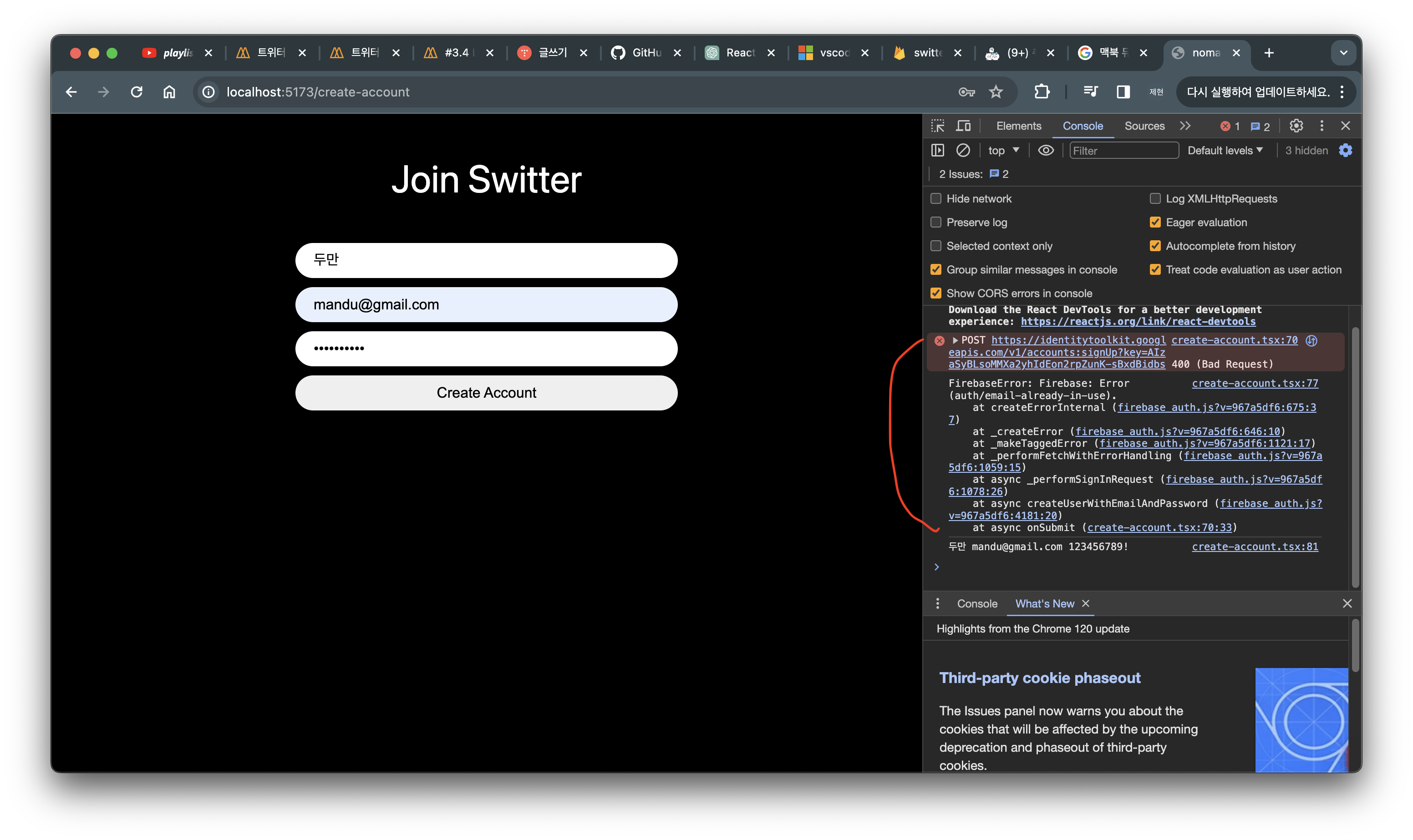Switch to the Elements tab
This screenshot has height=840, width=1413.
1018,126
